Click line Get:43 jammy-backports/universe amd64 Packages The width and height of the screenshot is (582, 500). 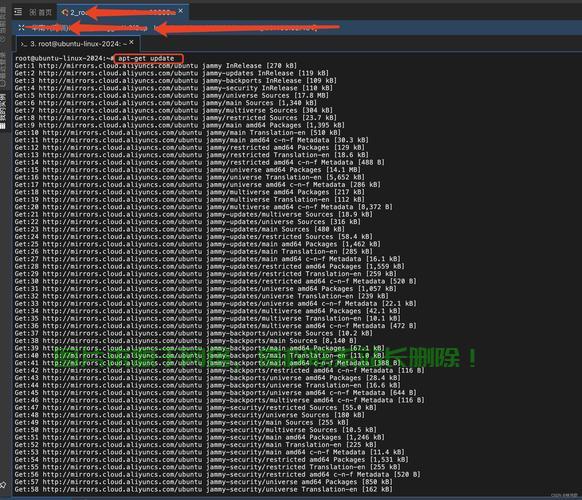[x=207, y=378]
